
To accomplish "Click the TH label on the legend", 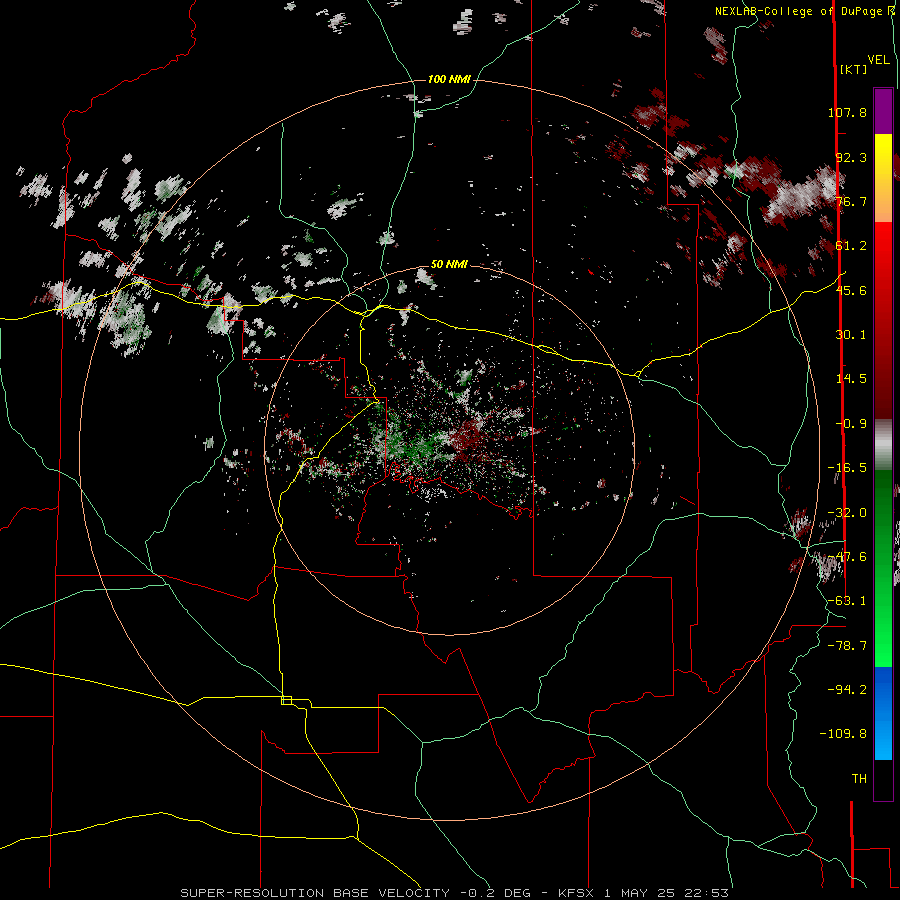I will point(859,779).
